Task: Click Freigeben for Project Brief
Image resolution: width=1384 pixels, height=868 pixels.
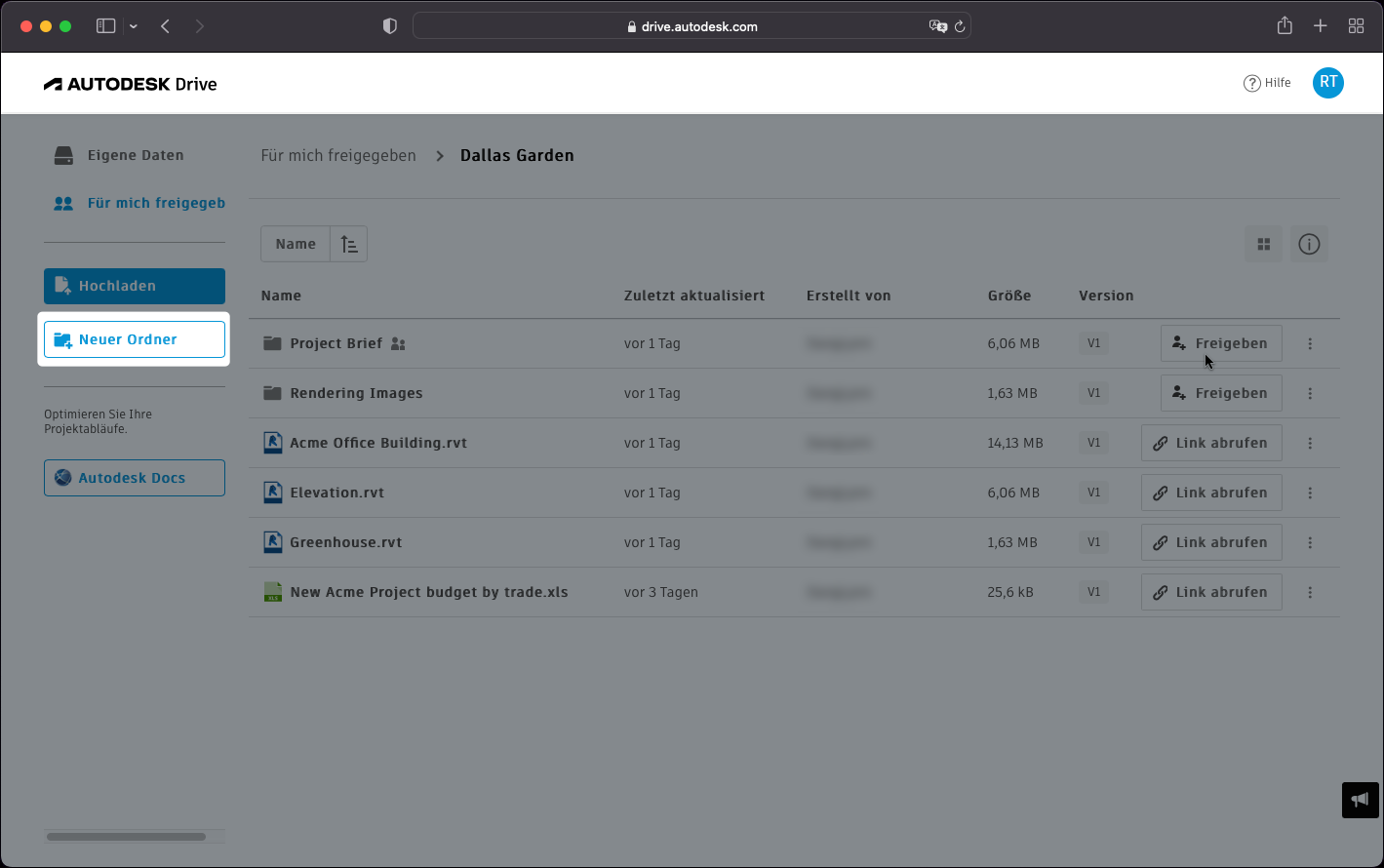Action: [1221, 343]
